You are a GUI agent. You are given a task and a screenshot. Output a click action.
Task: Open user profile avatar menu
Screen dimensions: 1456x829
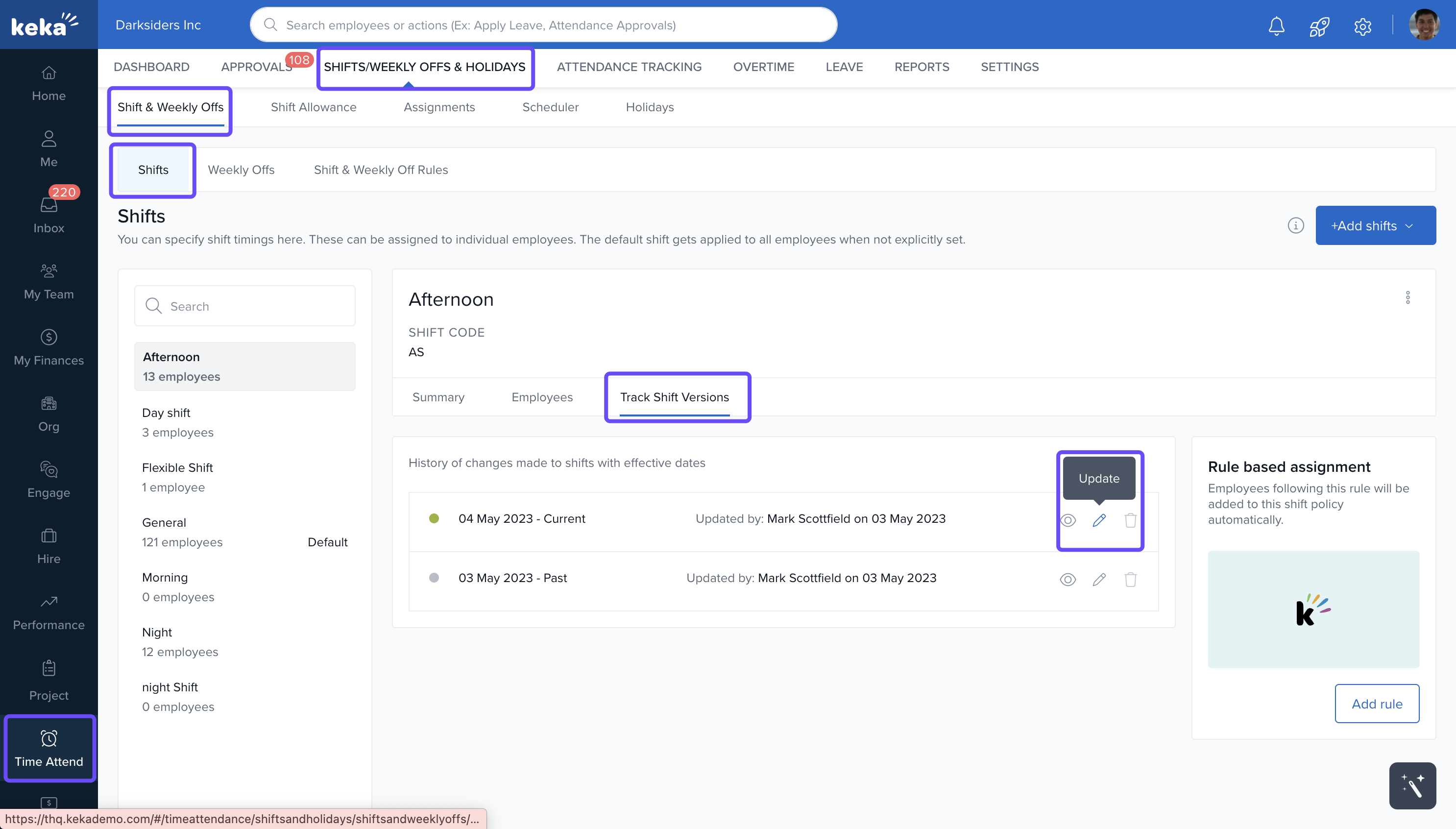1424,25
